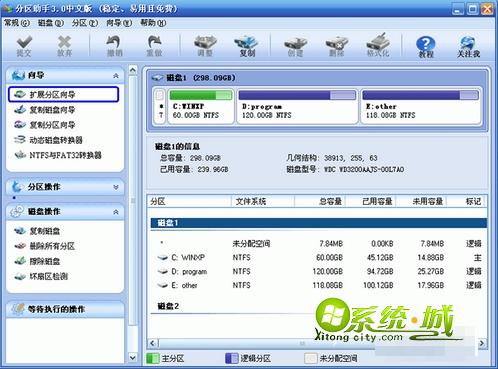Expand the 分区操作 panel section

(x=116, y=187)
